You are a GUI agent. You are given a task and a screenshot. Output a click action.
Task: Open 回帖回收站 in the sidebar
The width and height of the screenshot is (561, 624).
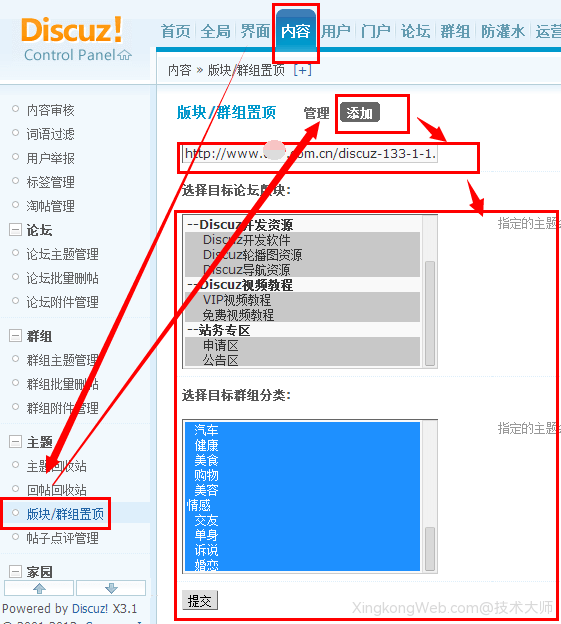click(56, 490)
